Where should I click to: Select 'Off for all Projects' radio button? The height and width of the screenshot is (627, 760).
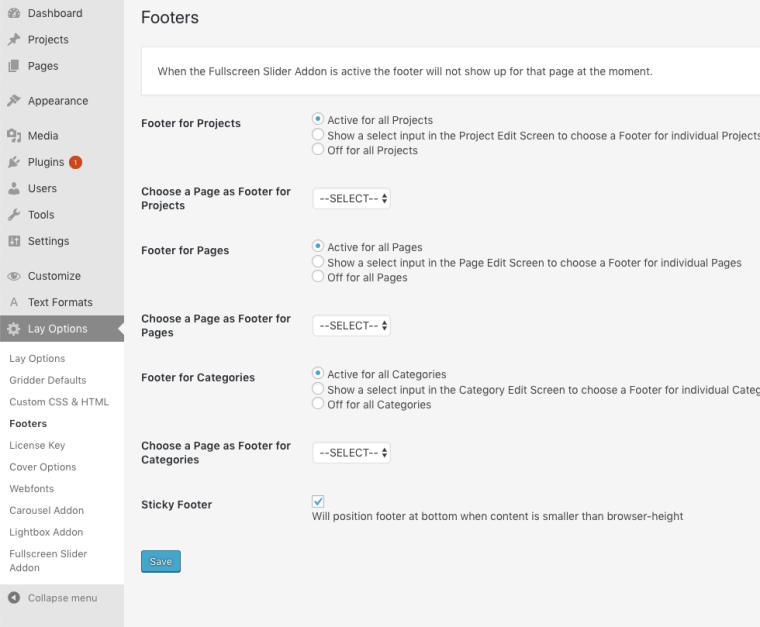coord(318,150)
